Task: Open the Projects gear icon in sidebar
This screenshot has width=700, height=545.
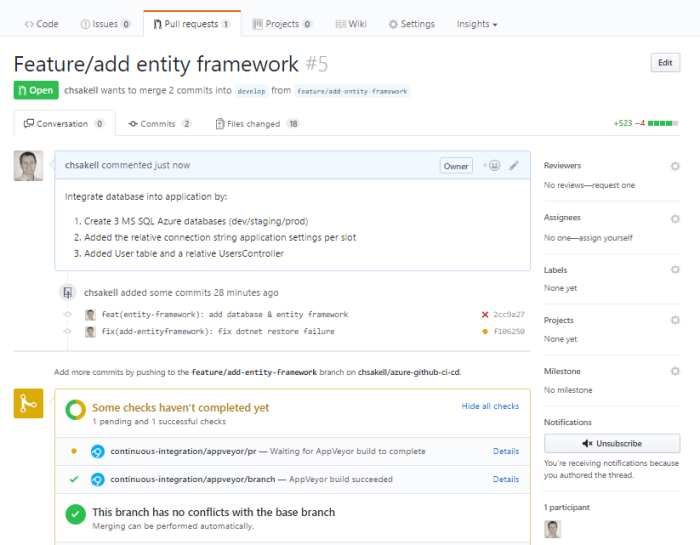Action: pyautogui.click(x=675, y=321)
